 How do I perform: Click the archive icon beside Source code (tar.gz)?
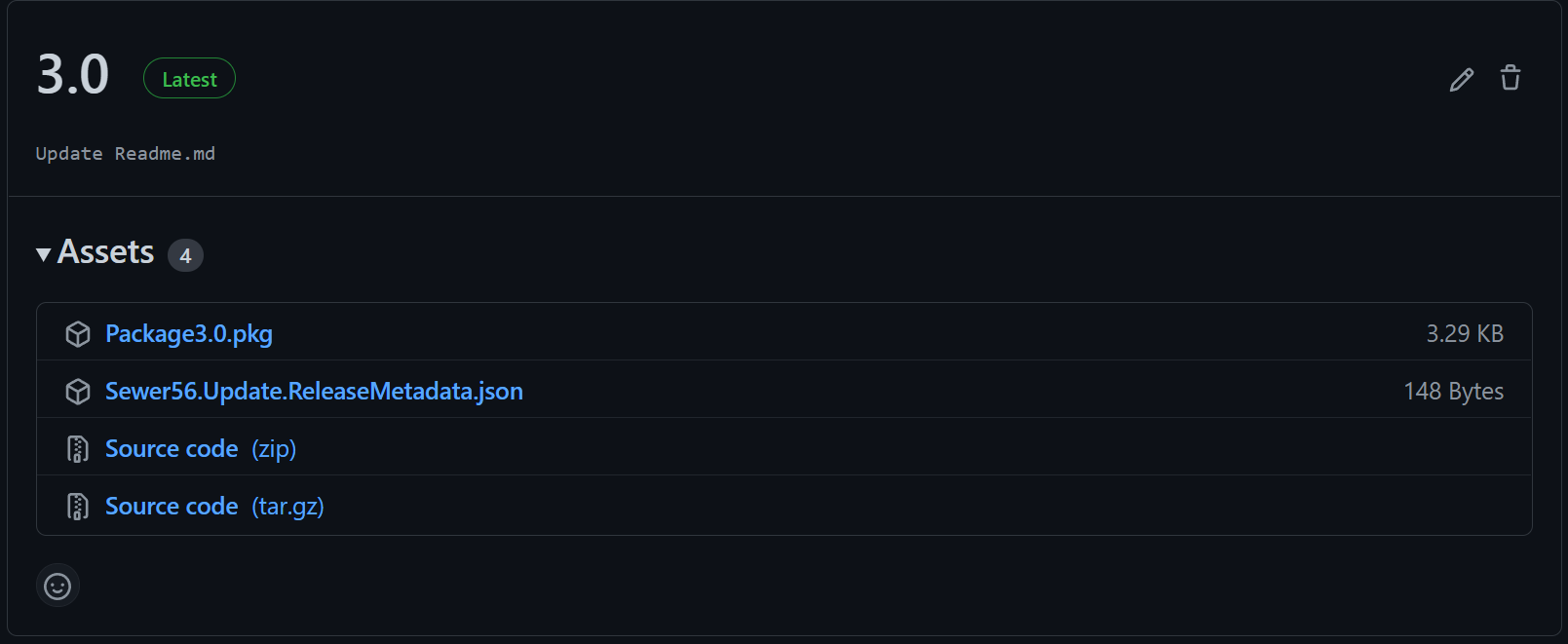[77, 506]
